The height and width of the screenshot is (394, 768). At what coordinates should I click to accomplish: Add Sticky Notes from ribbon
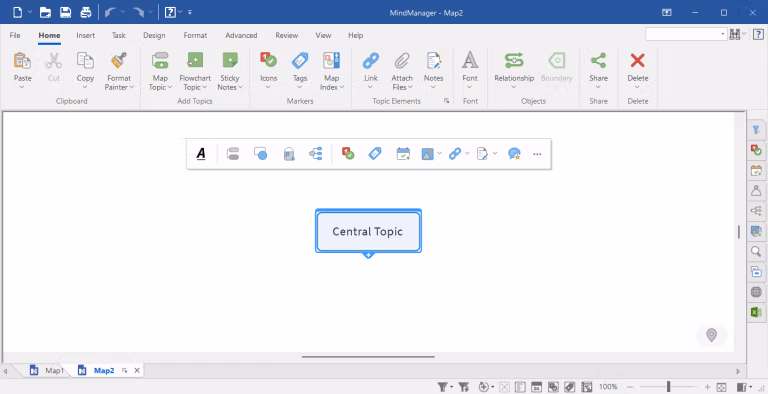(230, 60)
